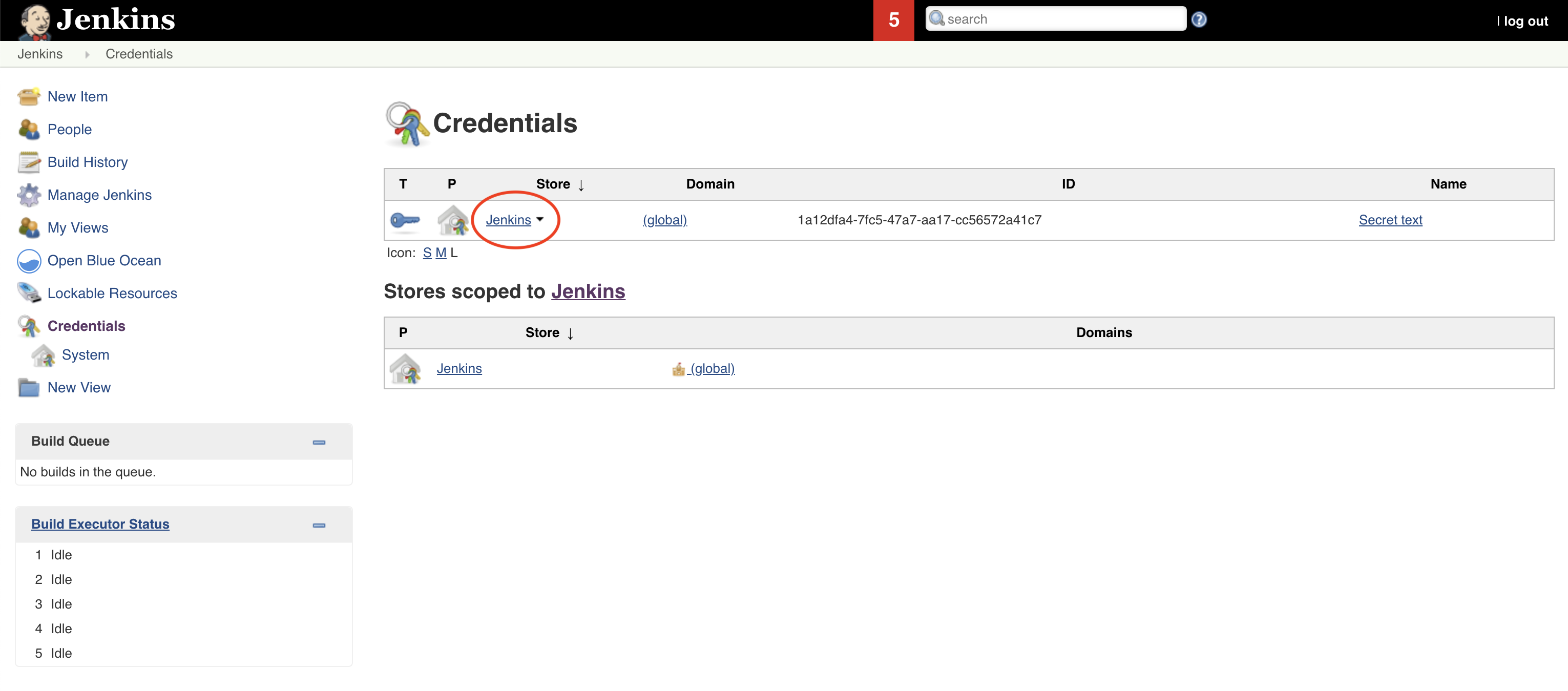1568x691 pixels.
Task: Open Lockable Resources
Action: tap(112, 293)
